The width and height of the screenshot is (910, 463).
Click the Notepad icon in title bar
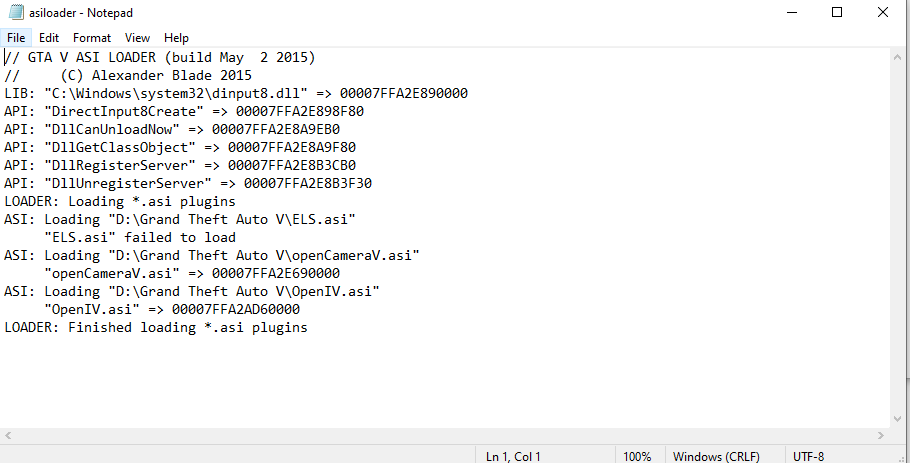pyautogui.click(x=15, y=13)
